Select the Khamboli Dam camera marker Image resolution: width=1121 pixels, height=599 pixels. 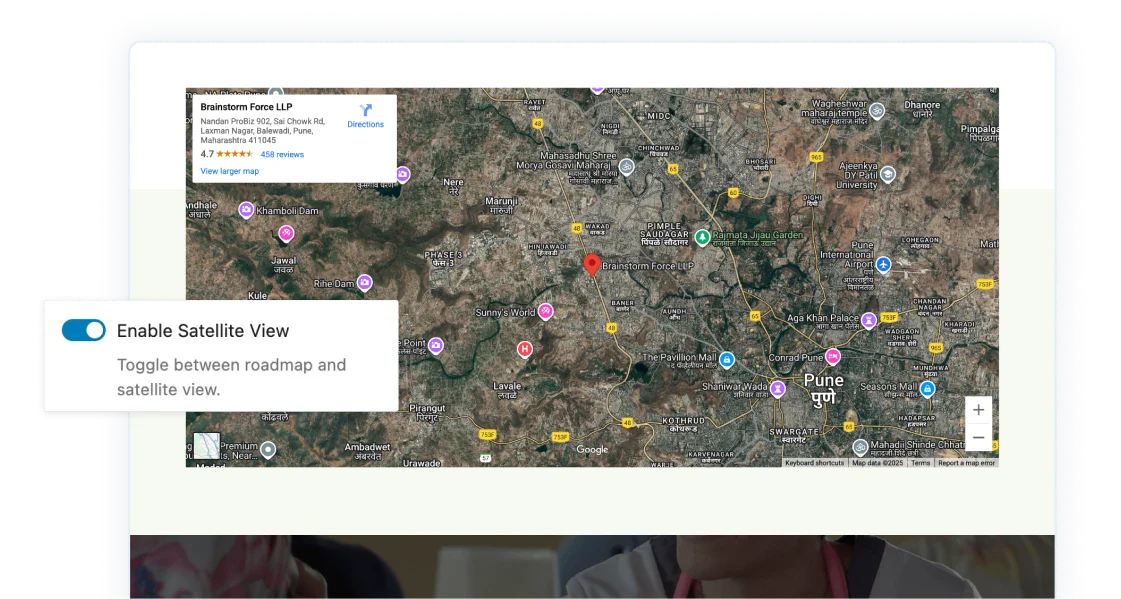pos(246,210)
